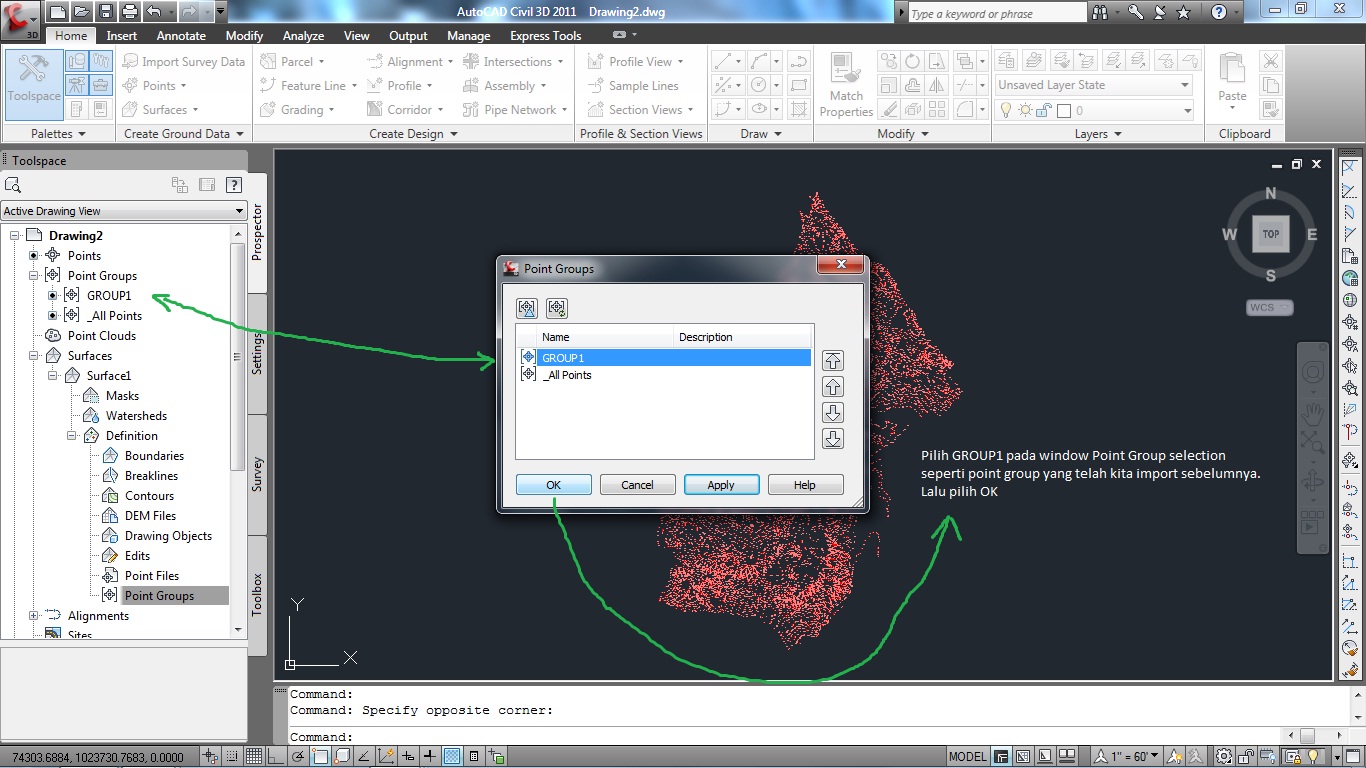Click the layer freeze sun icon

[1026, 110]
